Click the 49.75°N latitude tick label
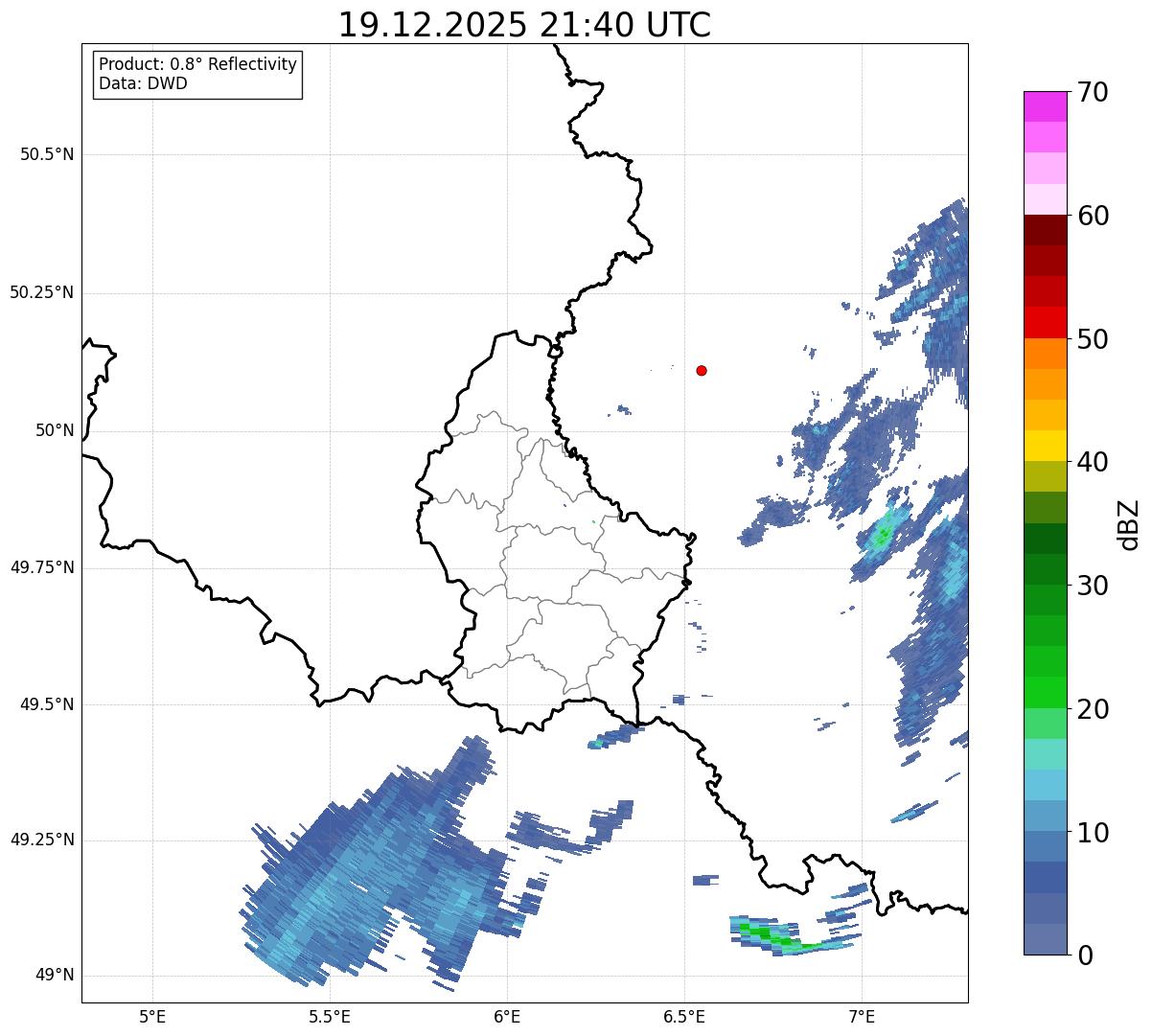The height and width of the screenshot is (1036, 1152). pos(42,567)
